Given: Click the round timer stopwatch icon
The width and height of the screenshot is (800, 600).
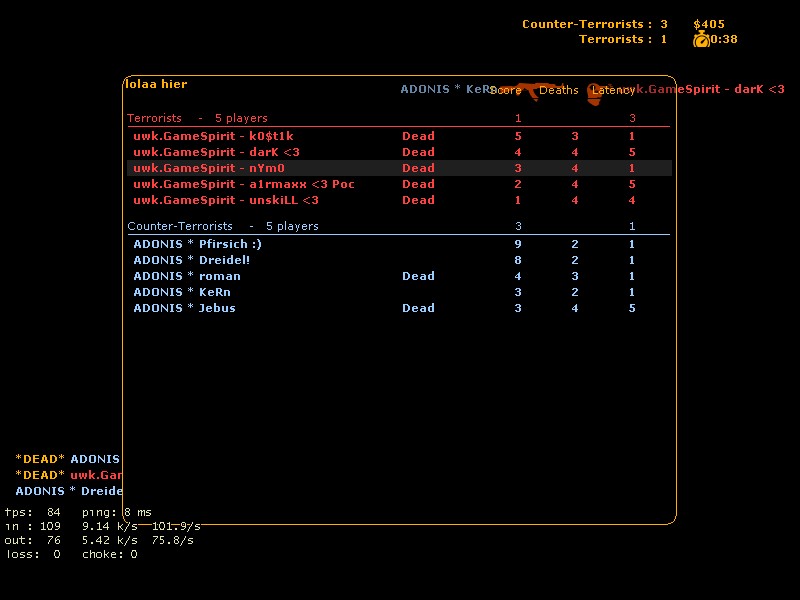Looking at the screenshot, I should click(701, 39).
